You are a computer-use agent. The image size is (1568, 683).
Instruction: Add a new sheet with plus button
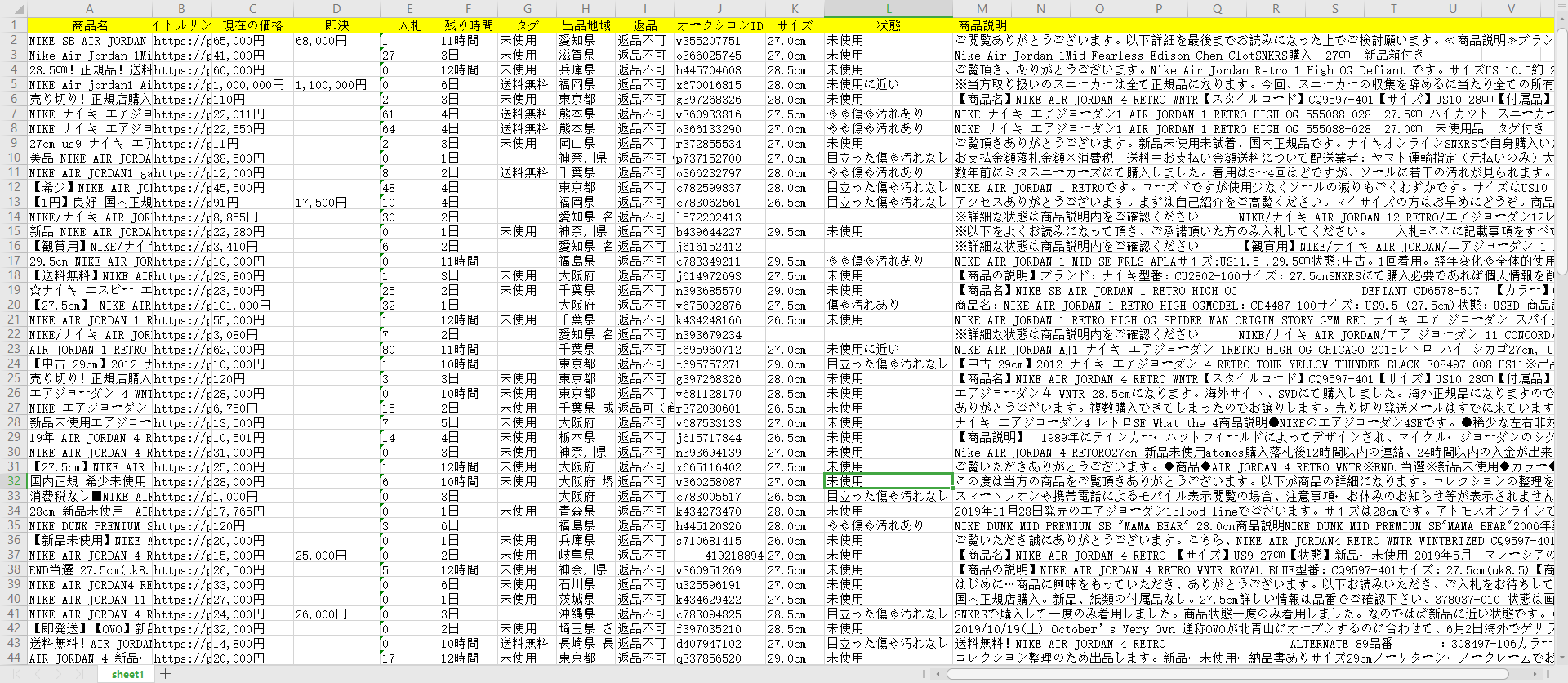coord(166,674)
